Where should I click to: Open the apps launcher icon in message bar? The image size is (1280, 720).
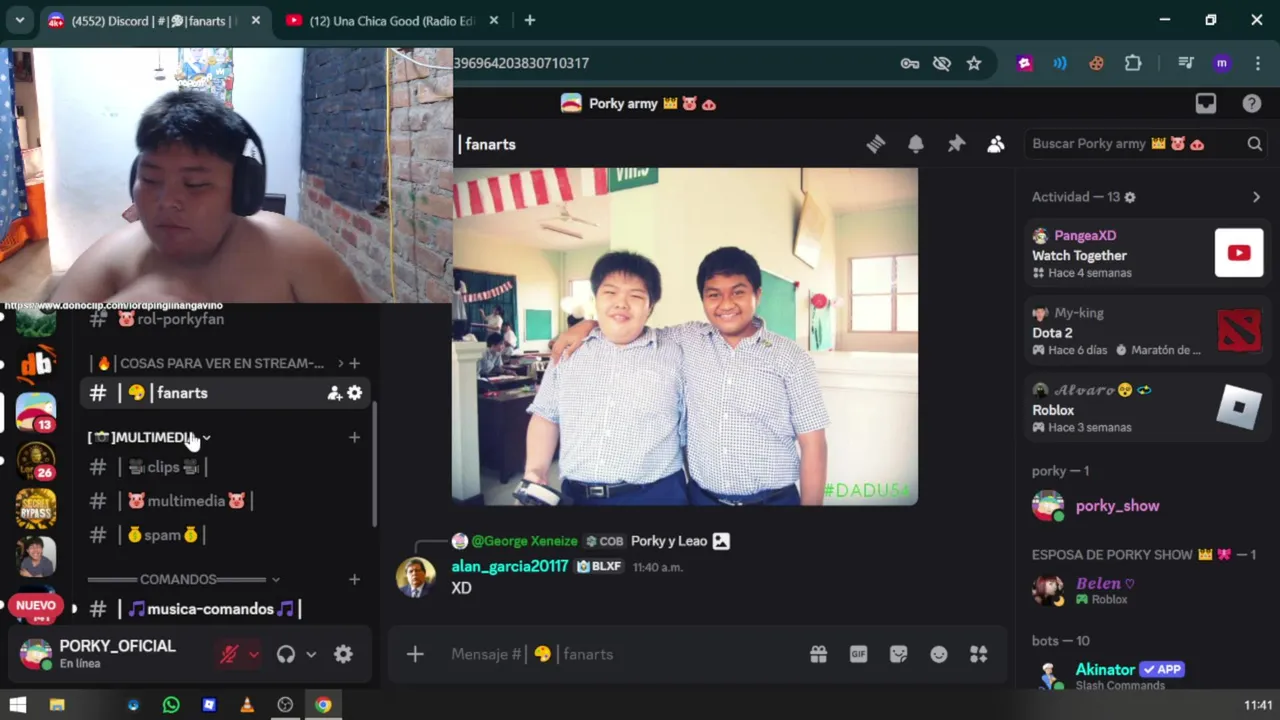tap(978, 654)
